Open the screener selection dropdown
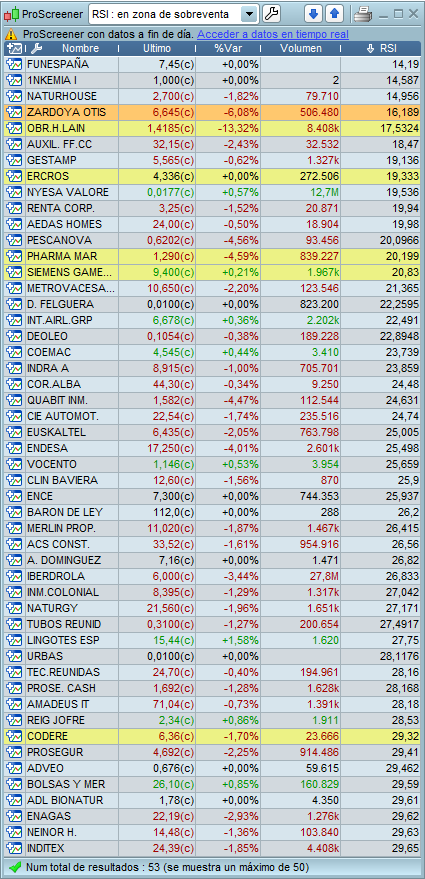This screenshot has height=879, width=425. [x=250, y=14]
